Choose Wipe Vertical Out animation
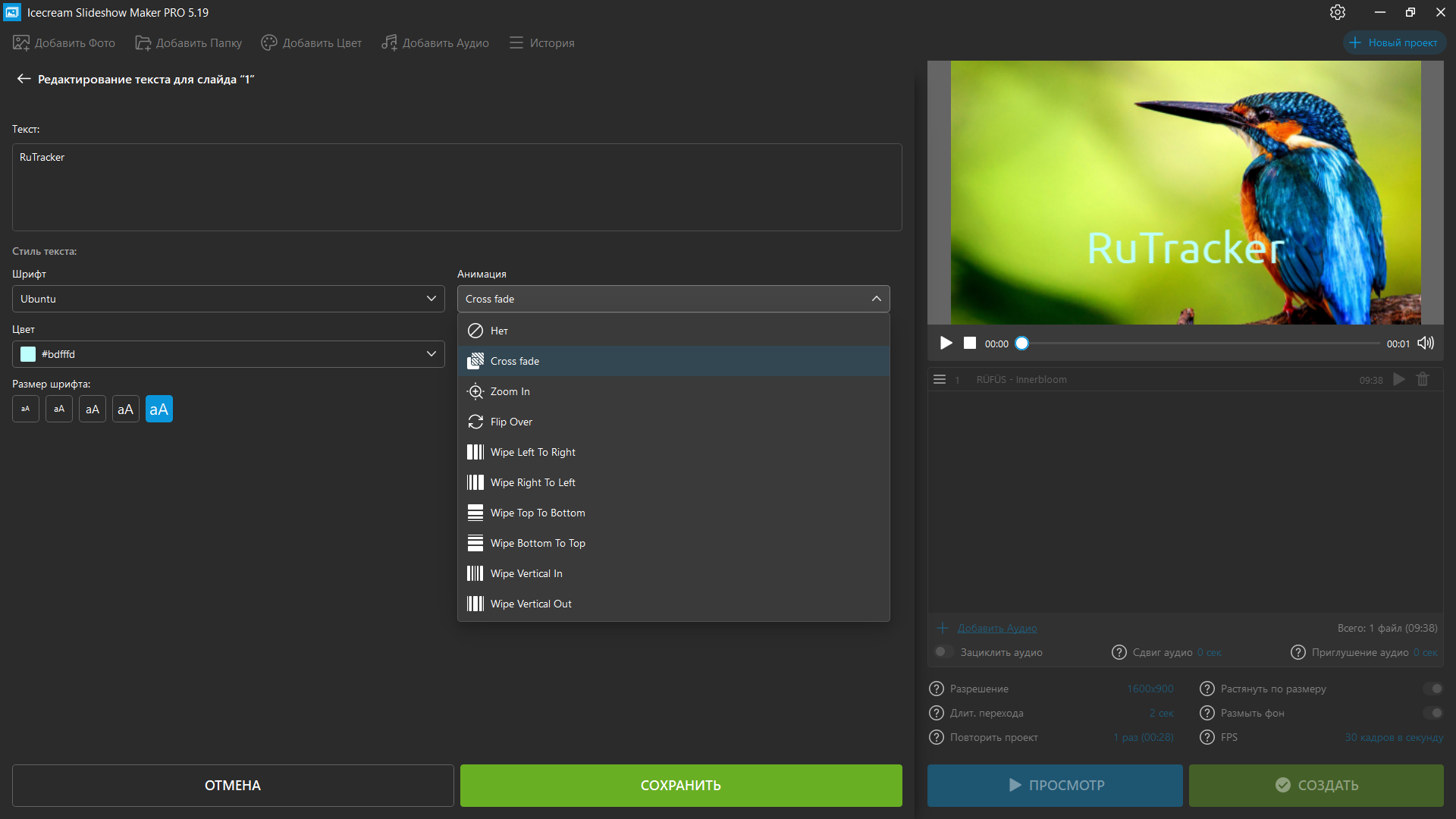The image size is (1456, 819). 673,604
